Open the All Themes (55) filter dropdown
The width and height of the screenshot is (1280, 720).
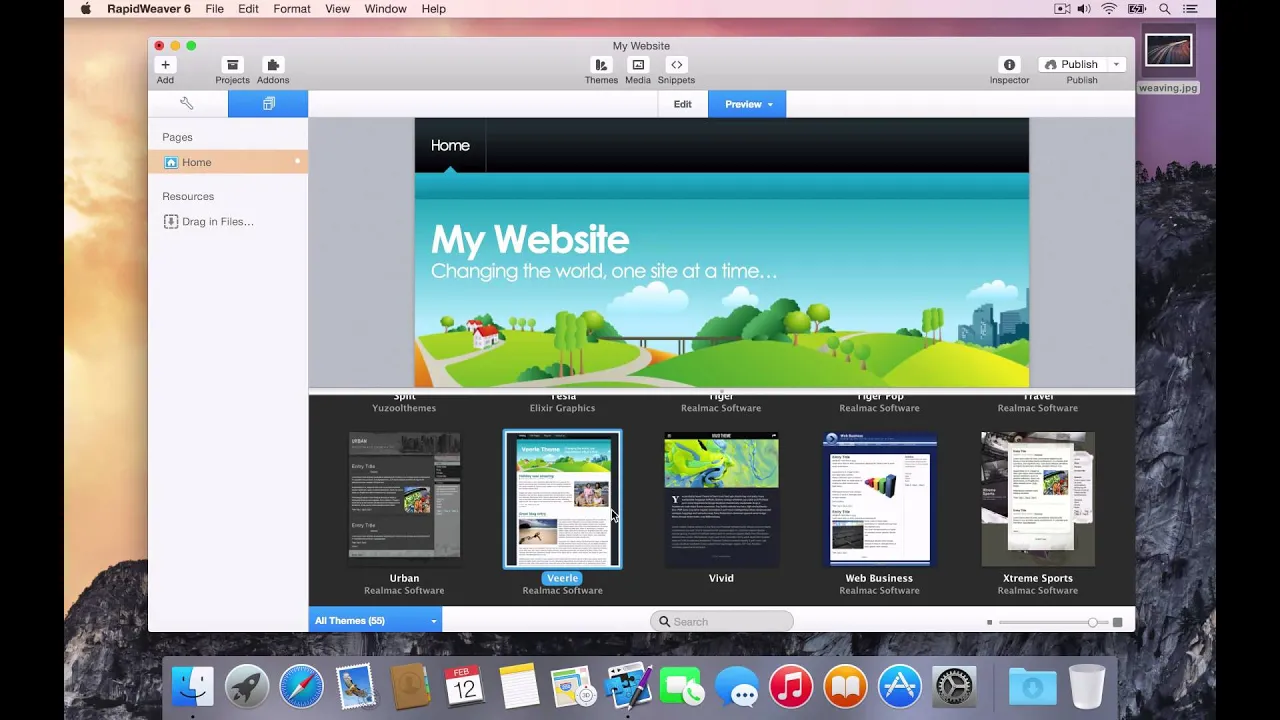tap(375, 621)
